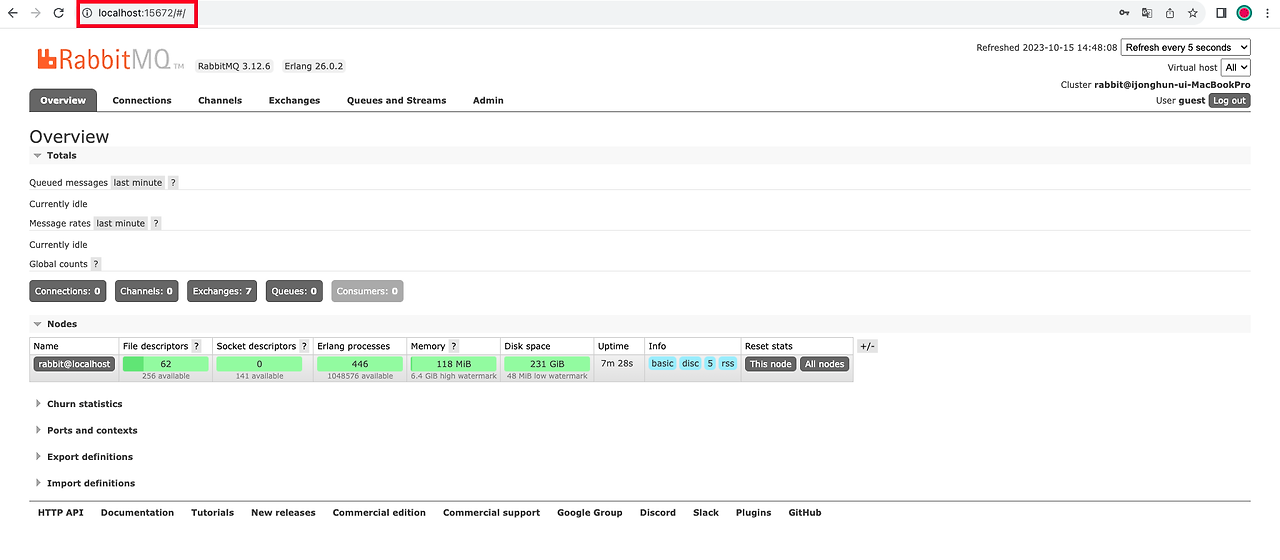Open the GitHub footer link
1280x560 pixels.
click(805, 512)
